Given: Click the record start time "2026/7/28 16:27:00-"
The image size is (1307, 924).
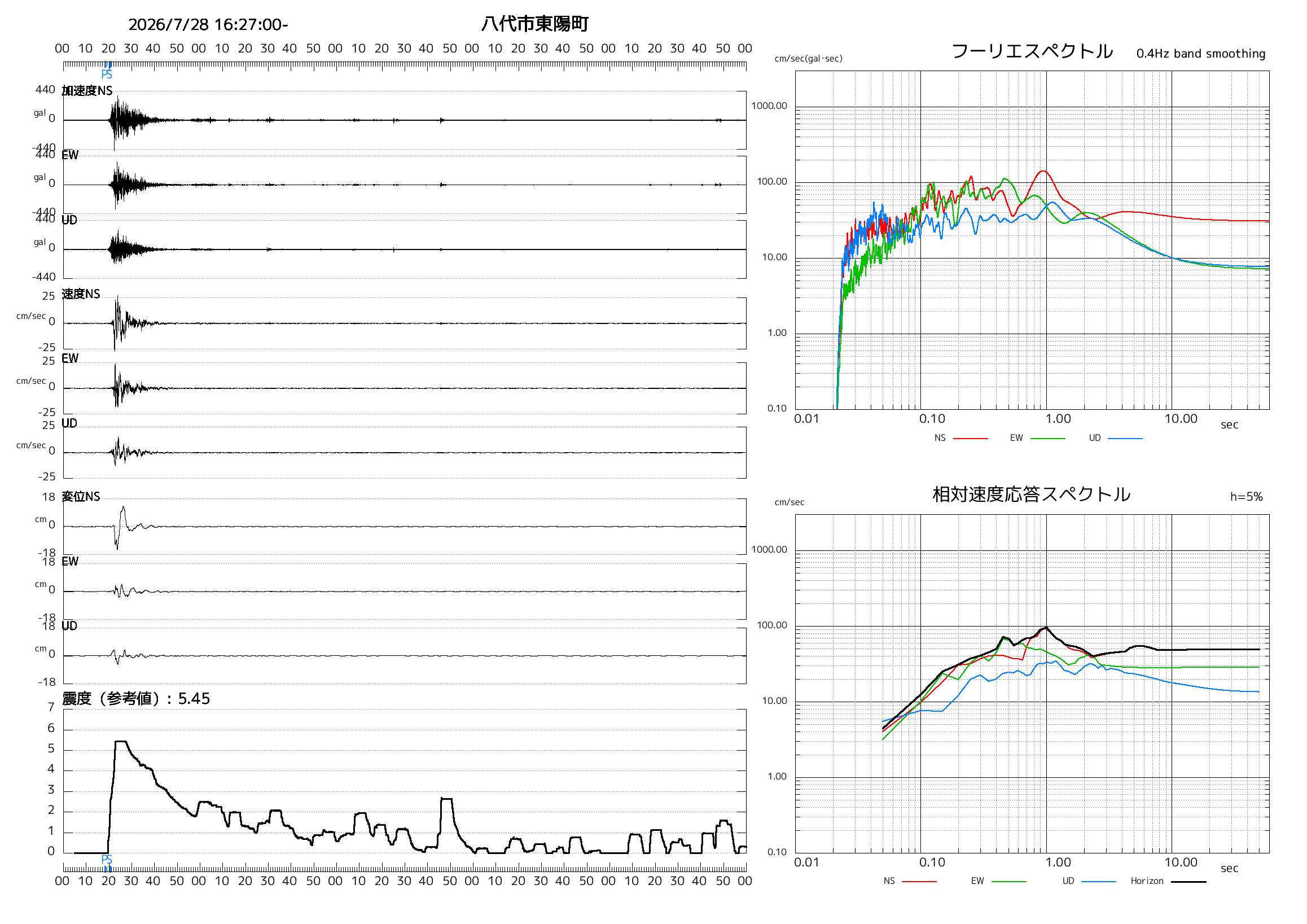Looking at the screenshot, I should click(208, 24).
